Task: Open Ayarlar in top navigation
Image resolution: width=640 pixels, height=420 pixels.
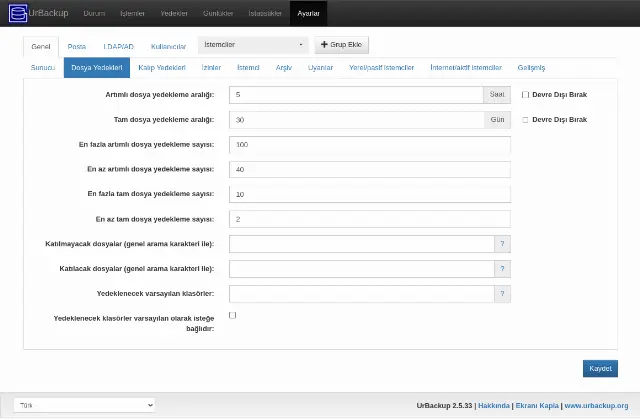Action: 309,13
